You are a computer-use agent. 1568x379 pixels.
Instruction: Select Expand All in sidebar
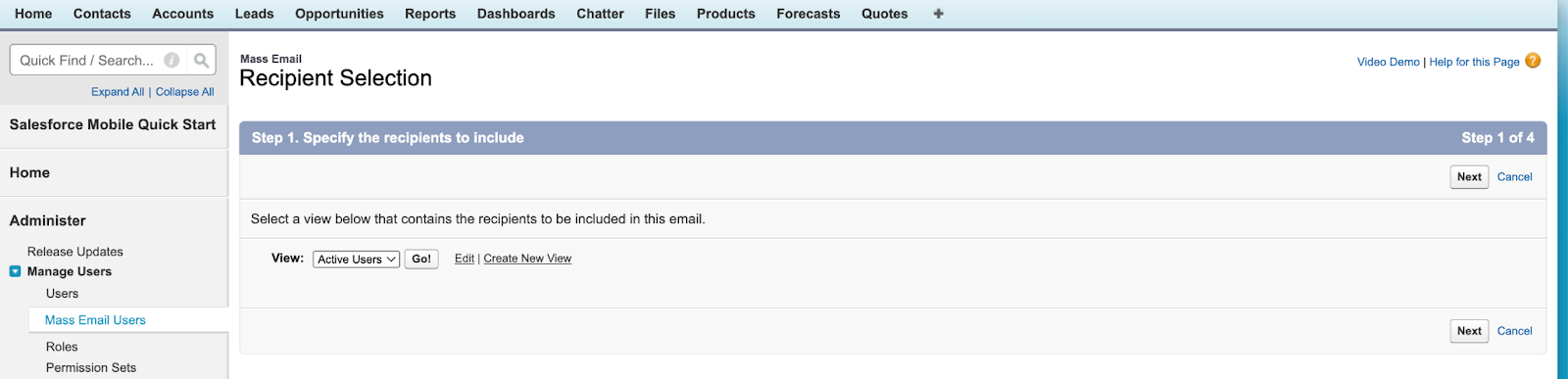point(118,92)
